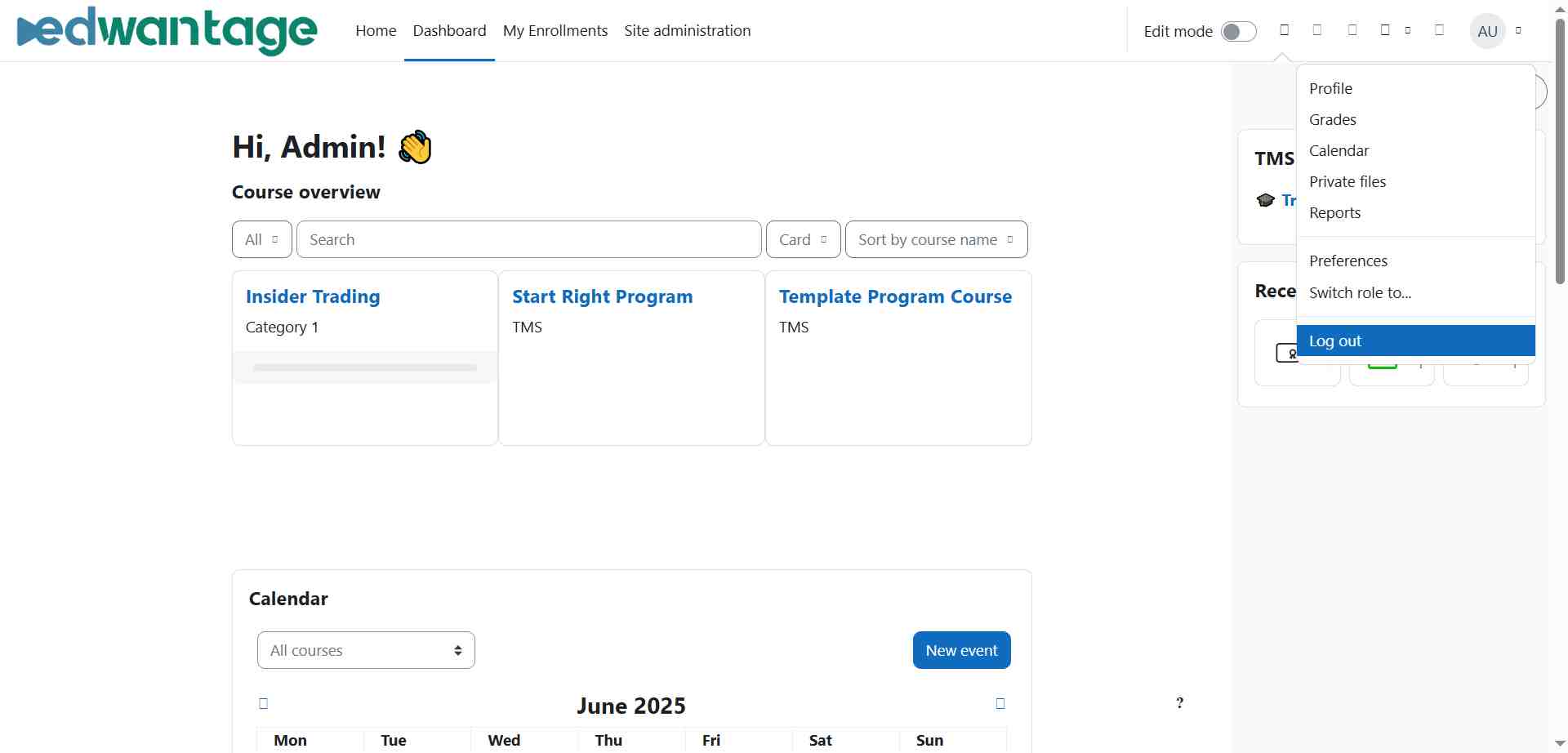Open Sort by course name dropdown
This screenshot has height=753, width=1568.
coord(936,239)
